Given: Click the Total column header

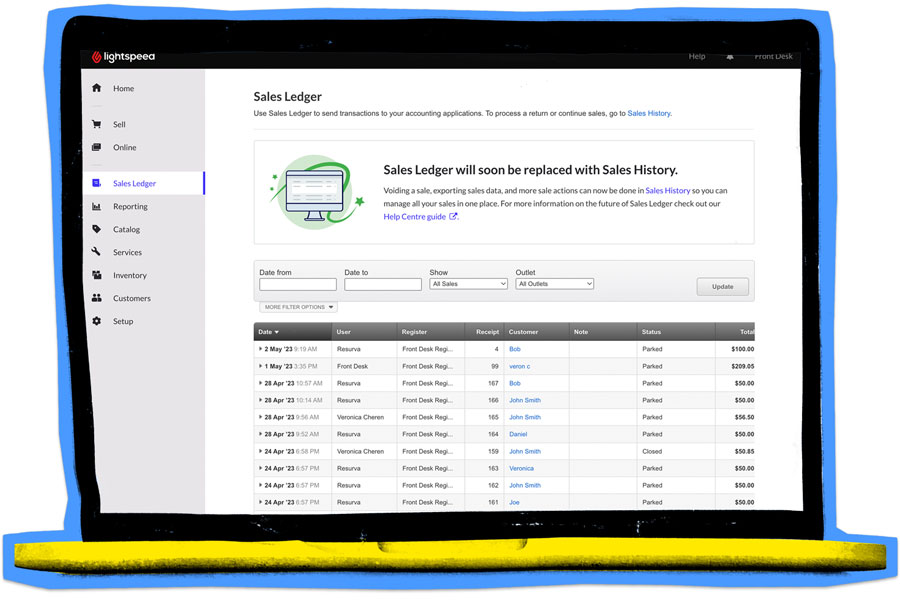Looking at the screenshot, I should click(x=735, y=332).
